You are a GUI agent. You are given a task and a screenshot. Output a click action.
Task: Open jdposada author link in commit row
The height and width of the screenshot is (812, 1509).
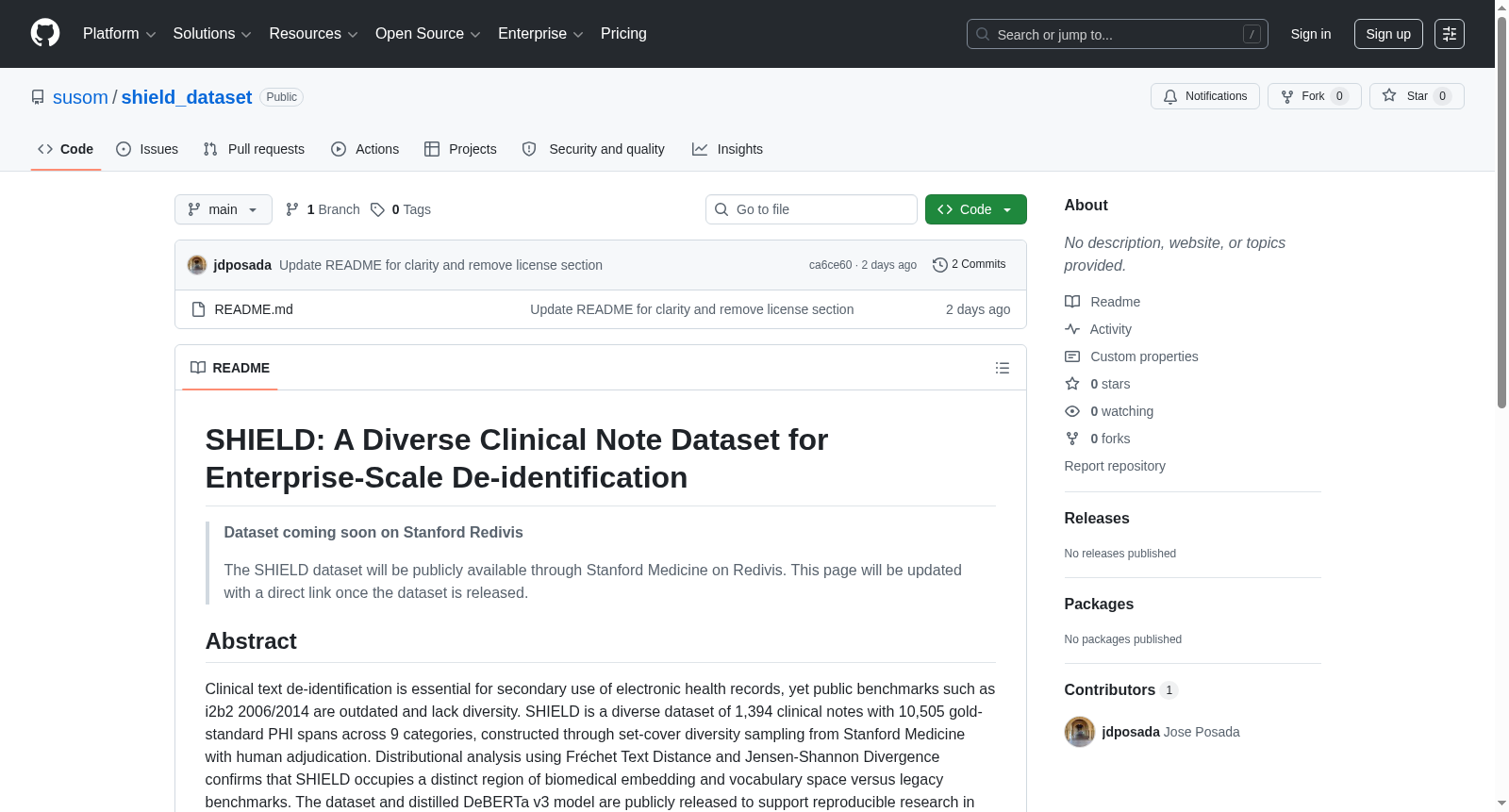point(242,265)
